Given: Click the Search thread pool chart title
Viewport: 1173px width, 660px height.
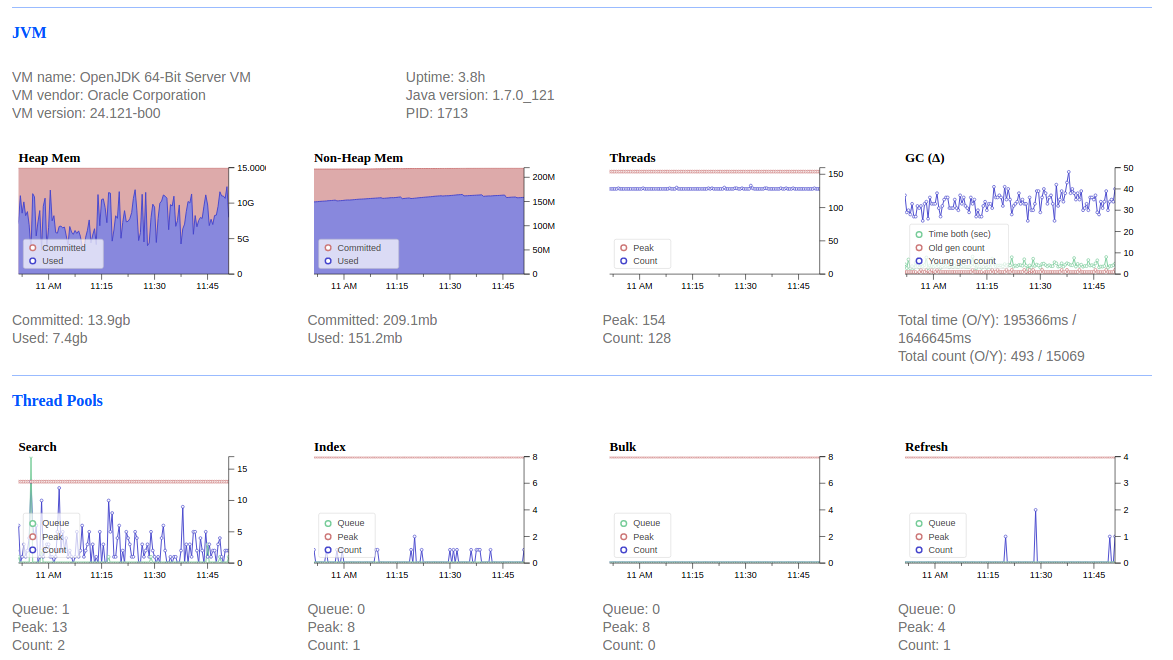Looking at the screenshot, I should pos(37,447).
